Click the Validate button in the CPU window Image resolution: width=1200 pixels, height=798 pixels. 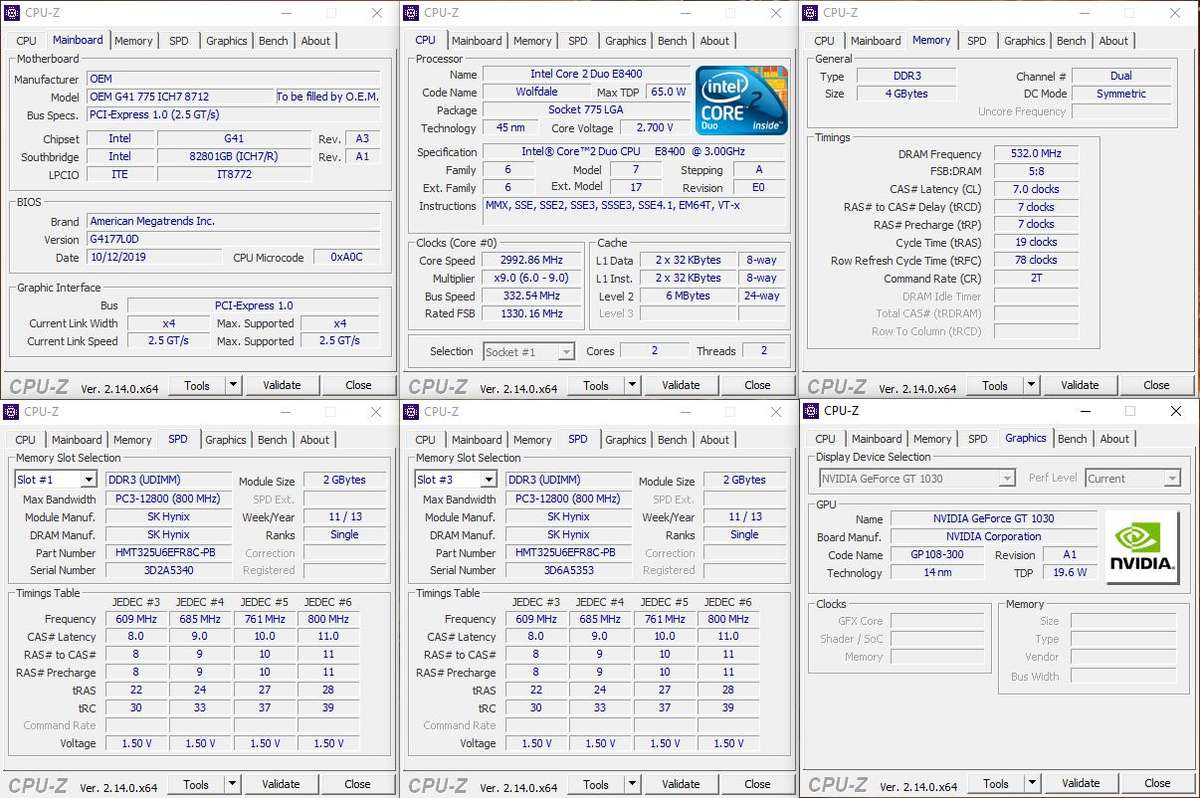click(x=680, y=384)
